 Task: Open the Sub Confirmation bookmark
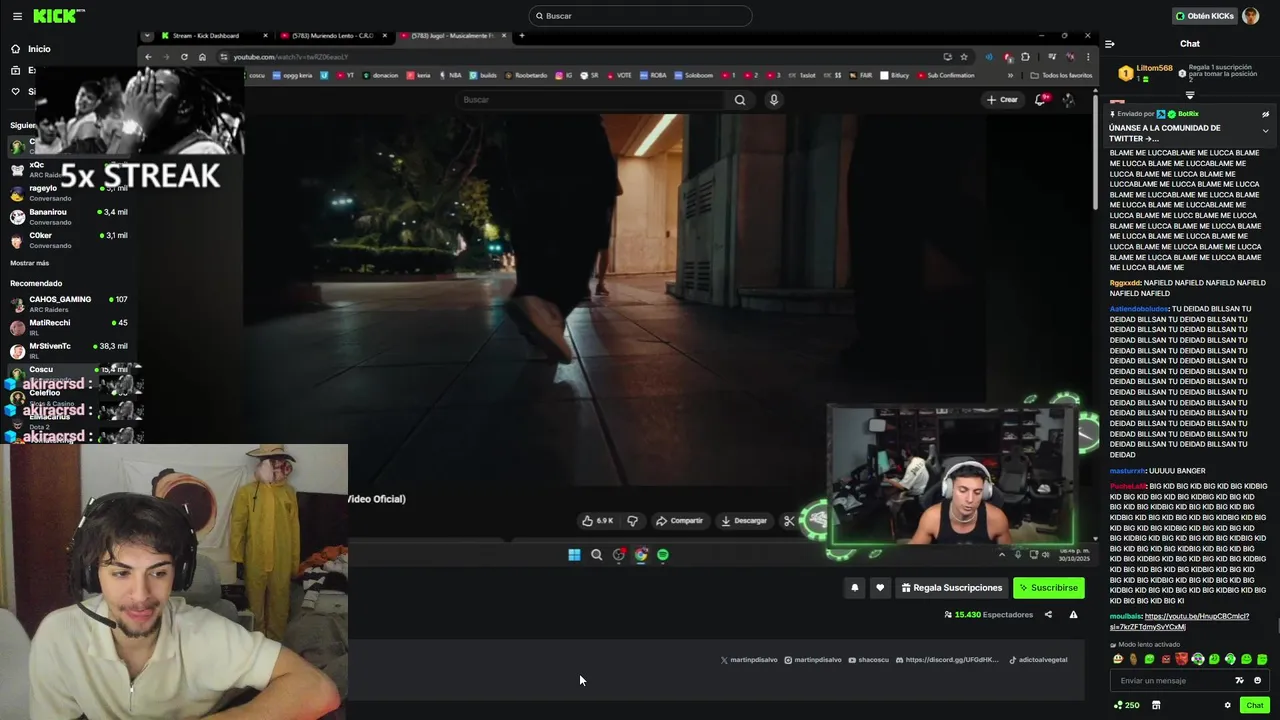click(x=945, y=75)
